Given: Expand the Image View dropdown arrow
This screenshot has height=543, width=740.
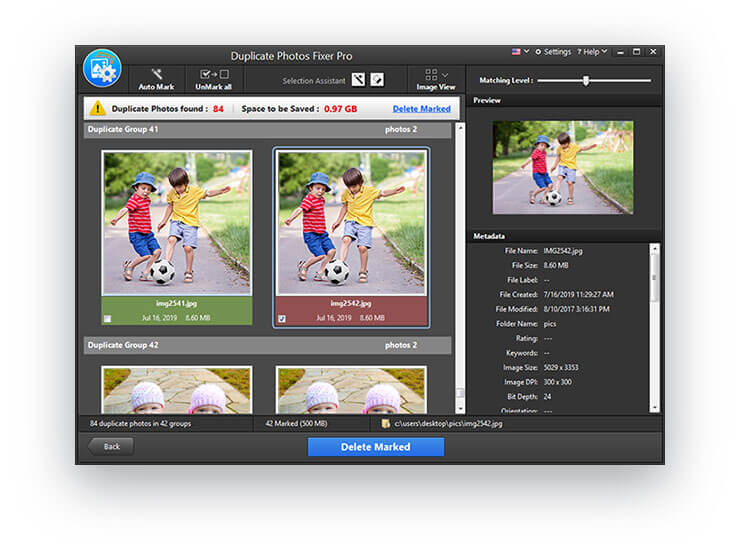Looking at the screenshot, I should (445, 74).
